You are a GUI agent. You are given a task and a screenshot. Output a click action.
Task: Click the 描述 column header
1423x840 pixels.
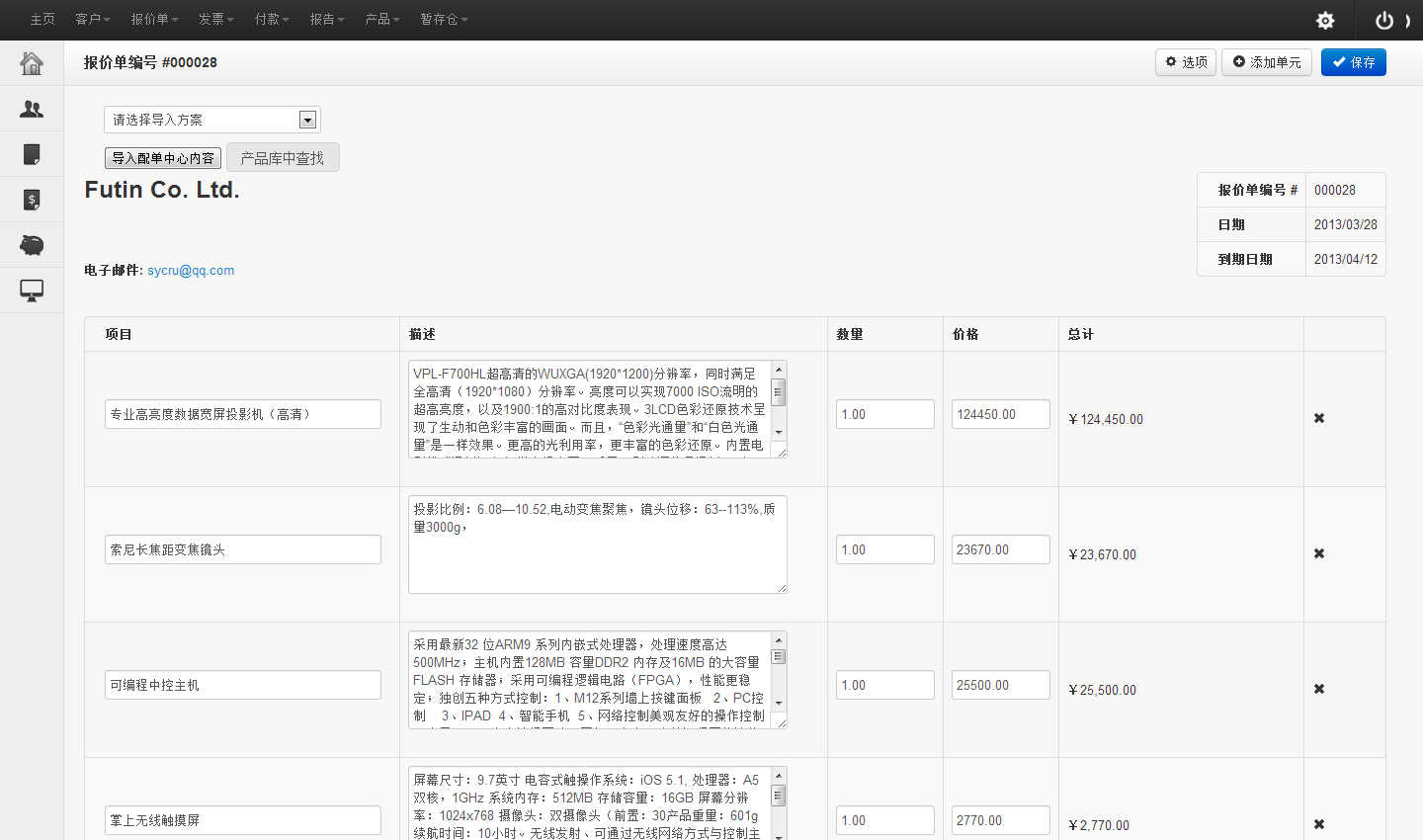(422, 334)
